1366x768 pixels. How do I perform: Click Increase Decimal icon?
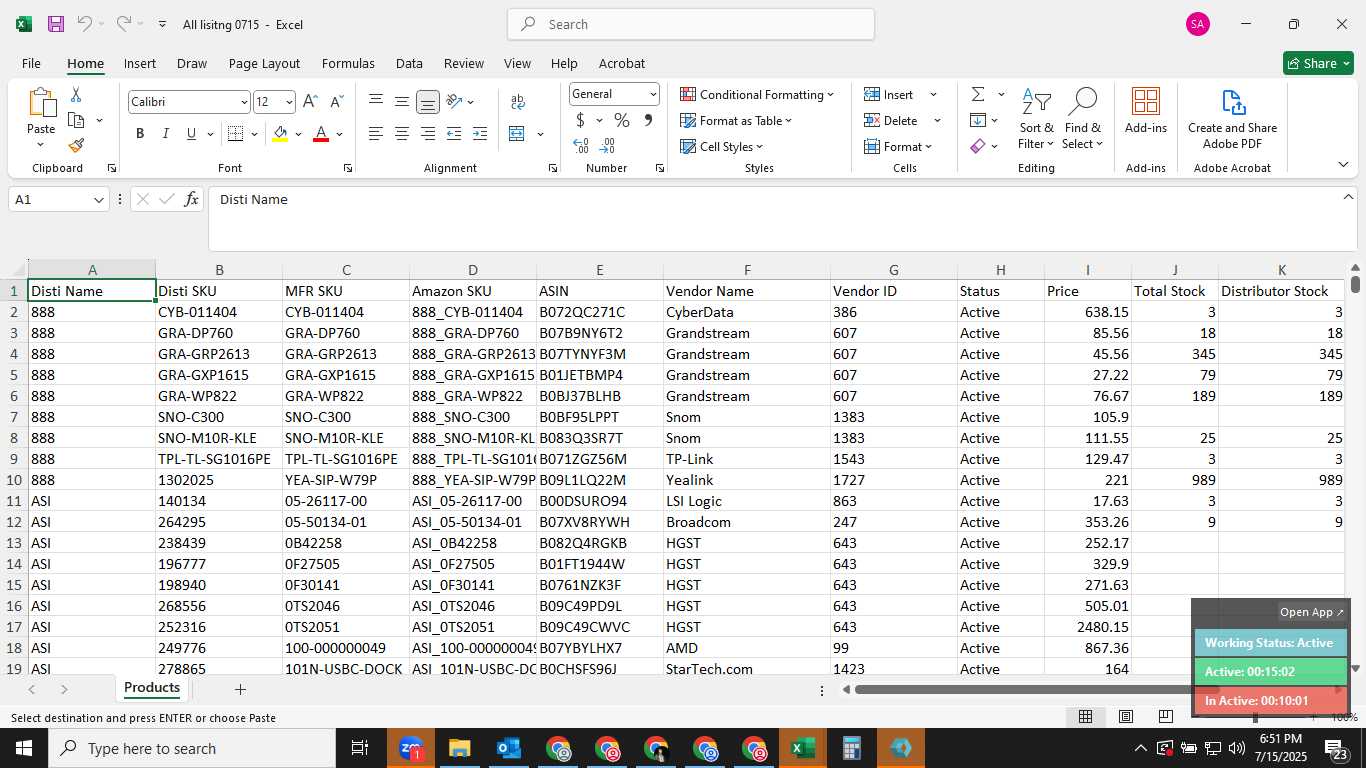tap(580, 146)
